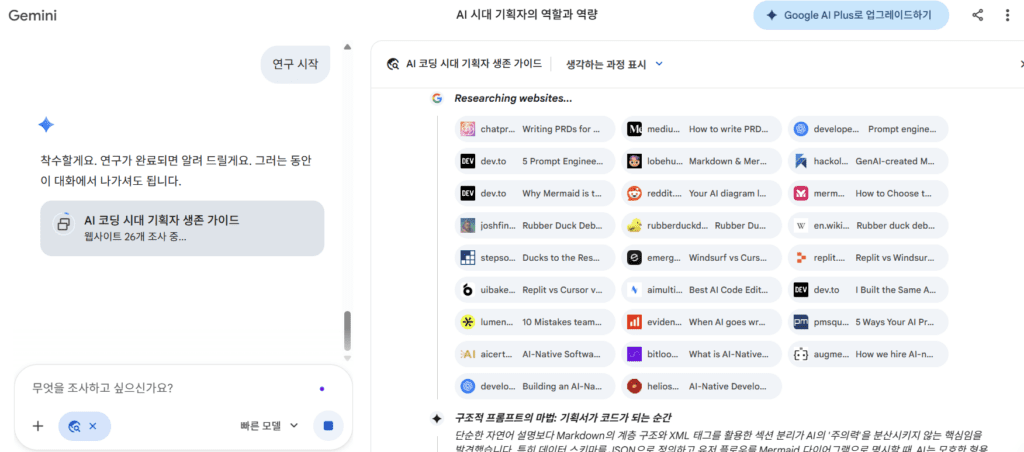
Task: Open aicert AI-Native Softwa chip
Action: (x=535, y=353)
